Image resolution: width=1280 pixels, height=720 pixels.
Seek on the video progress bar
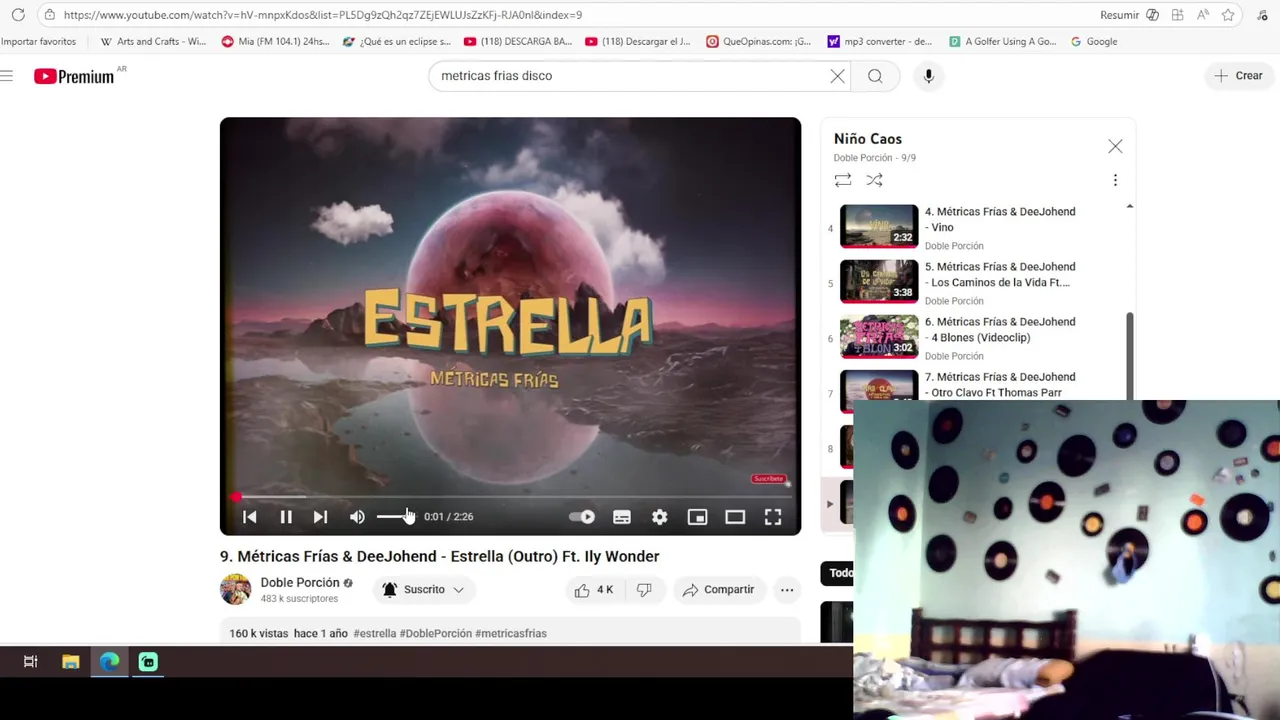(x=510, y=497)
